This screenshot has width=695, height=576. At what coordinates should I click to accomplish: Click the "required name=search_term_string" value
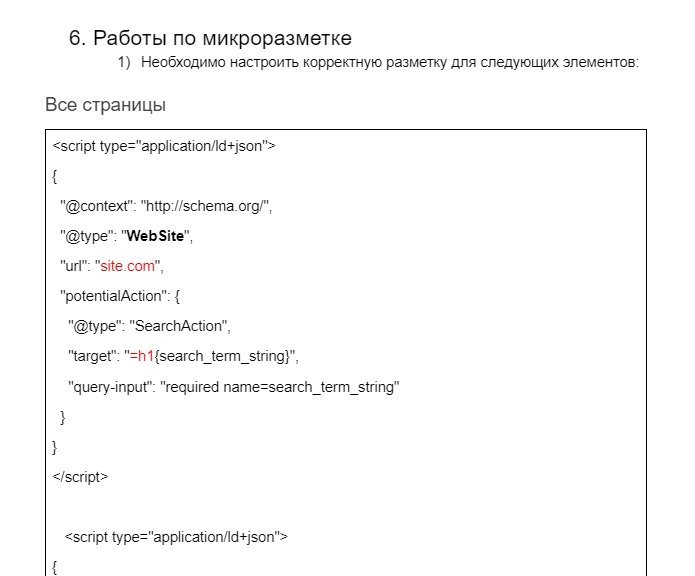(x=280, y=386)
